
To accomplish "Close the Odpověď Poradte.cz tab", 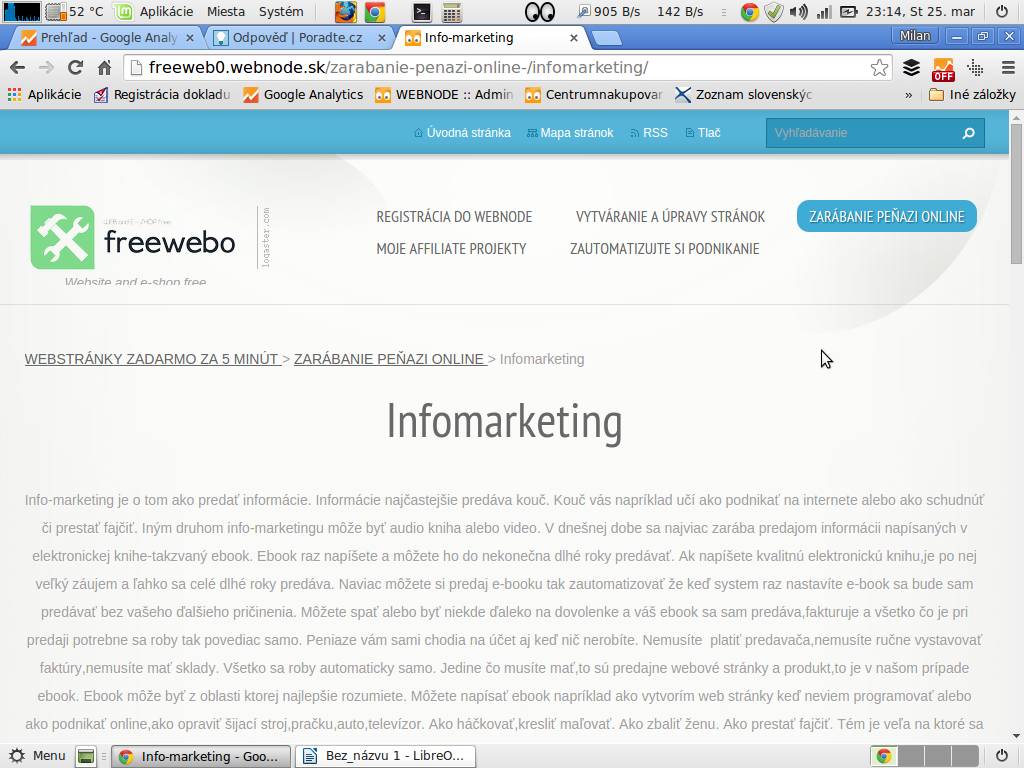I will pos(382,38).
